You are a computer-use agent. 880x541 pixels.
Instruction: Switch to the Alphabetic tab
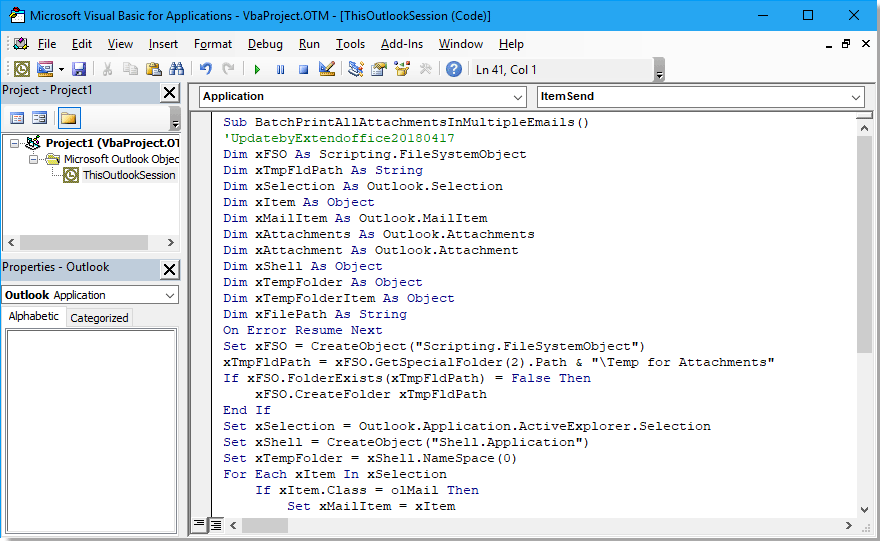click(34, 316)
